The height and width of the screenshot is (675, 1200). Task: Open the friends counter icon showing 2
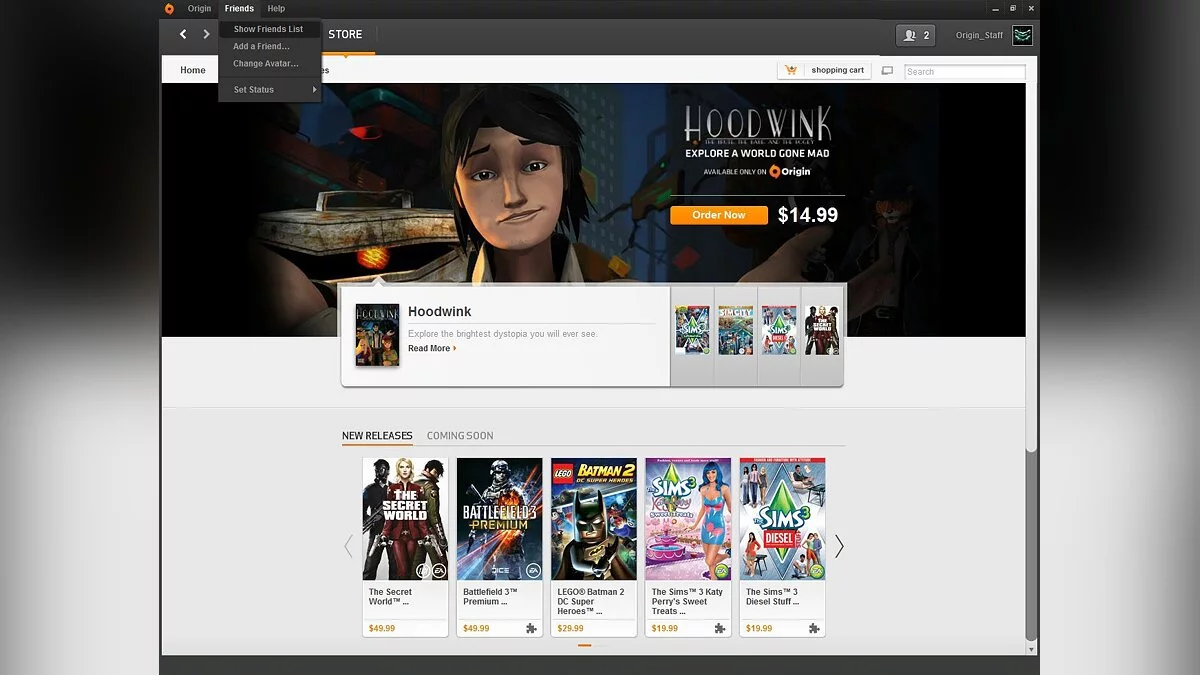pos(916,35)
